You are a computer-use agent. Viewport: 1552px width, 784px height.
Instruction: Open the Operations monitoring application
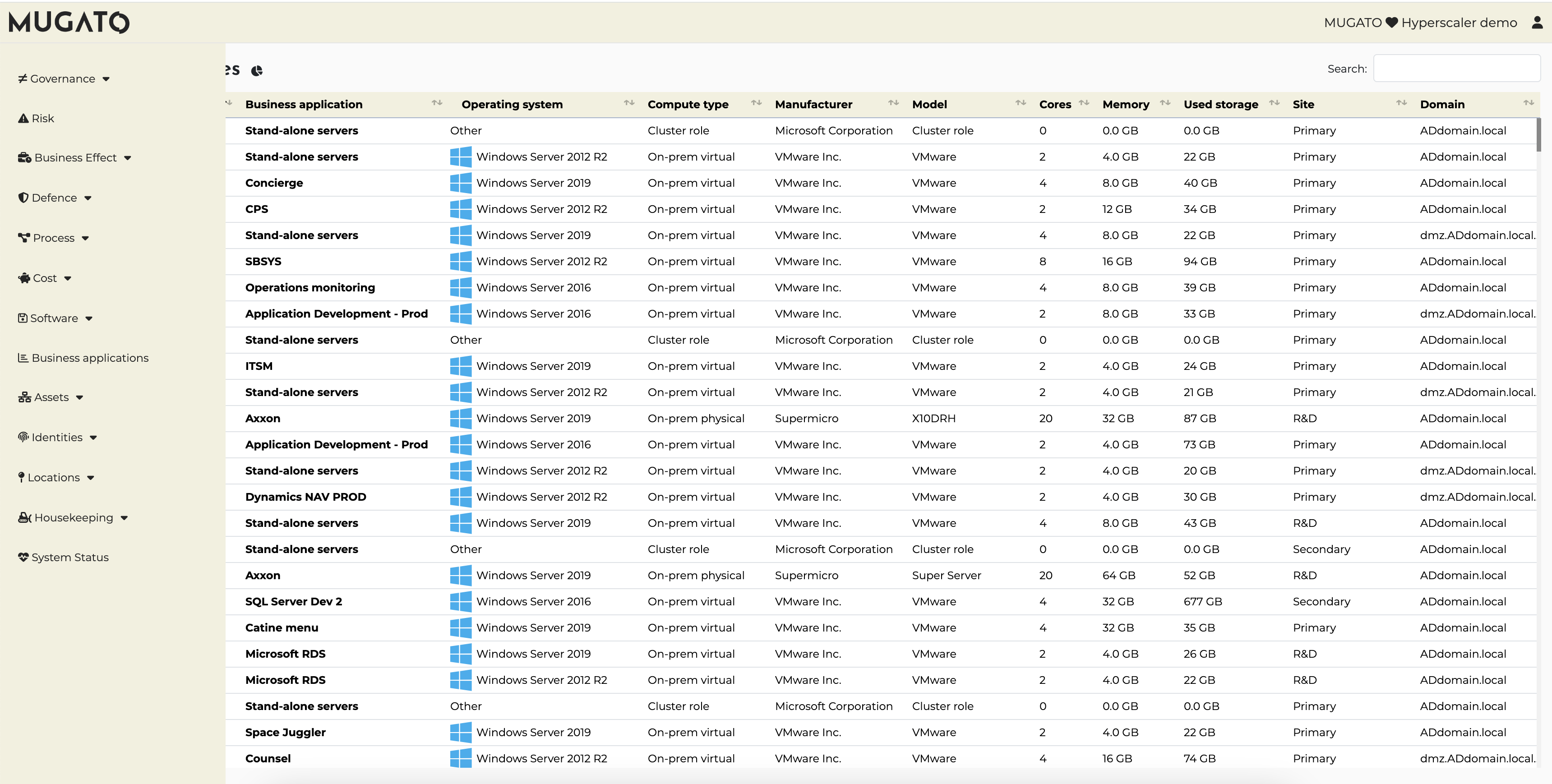(x=309, y=287)
